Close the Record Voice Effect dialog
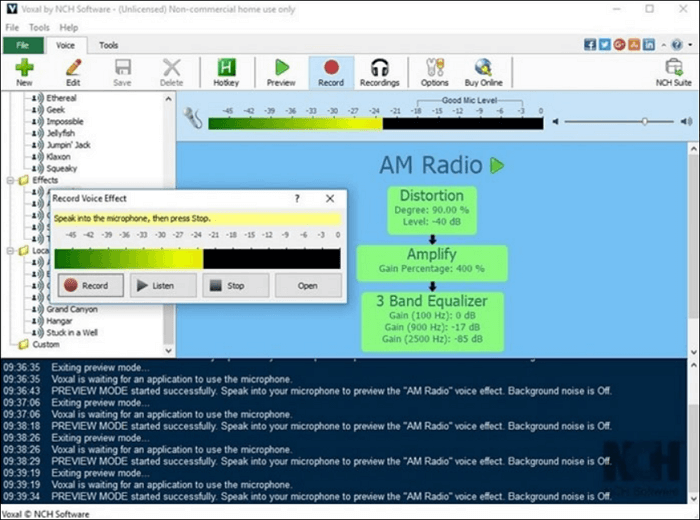700x520 pixels. [330, 199]
